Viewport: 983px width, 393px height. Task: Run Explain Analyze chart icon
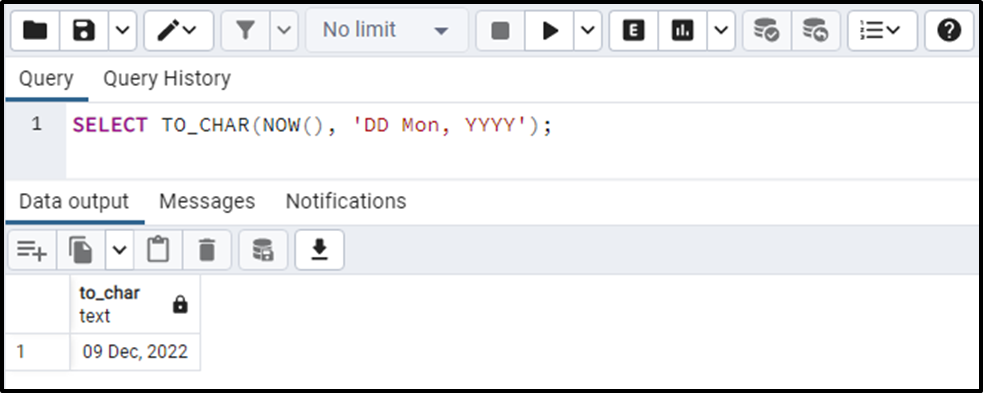(x=683, y=30)
